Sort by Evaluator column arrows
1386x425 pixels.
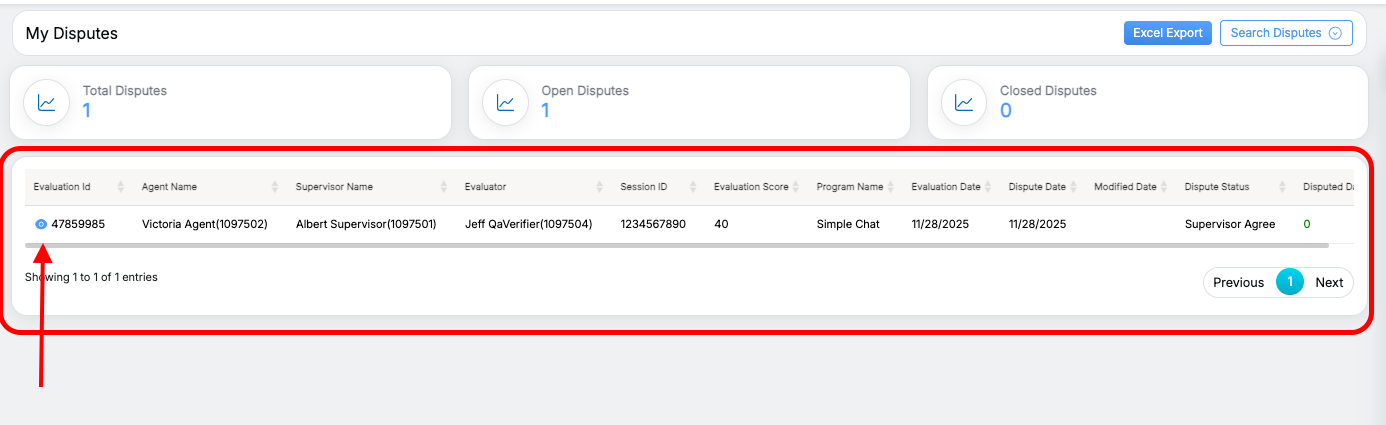tap(600, 187)
